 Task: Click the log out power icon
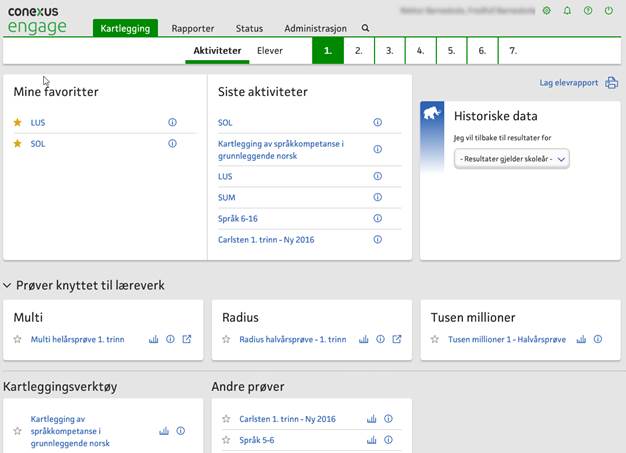pos(609,10)
